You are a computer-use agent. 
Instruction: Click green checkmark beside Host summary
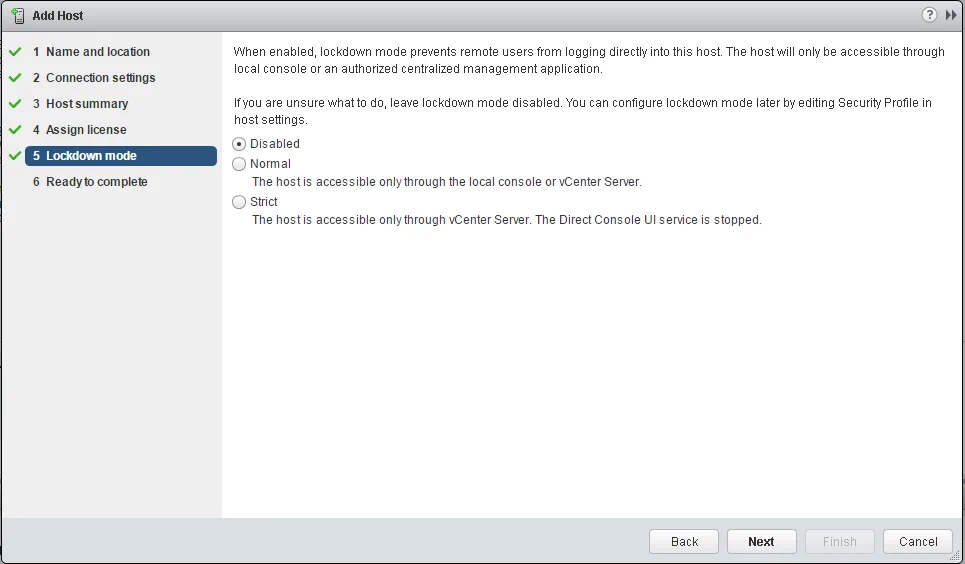pos(15,103)
